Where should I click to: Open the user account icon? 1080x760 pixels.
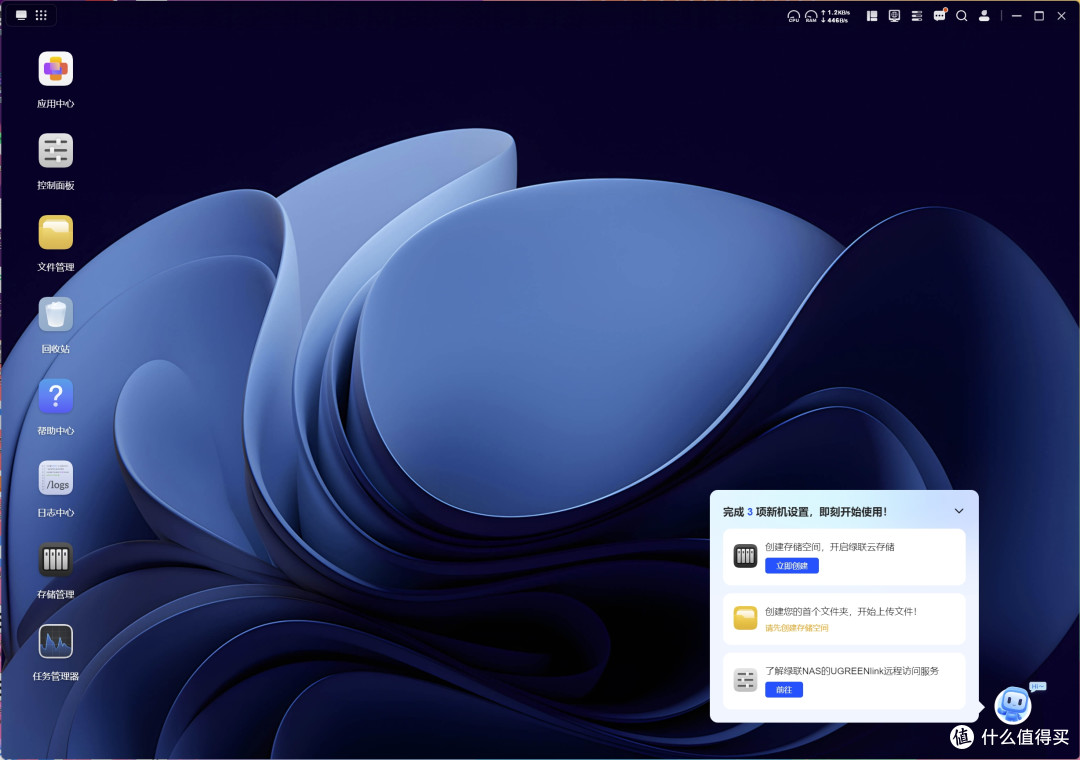(x=984, y=15)
